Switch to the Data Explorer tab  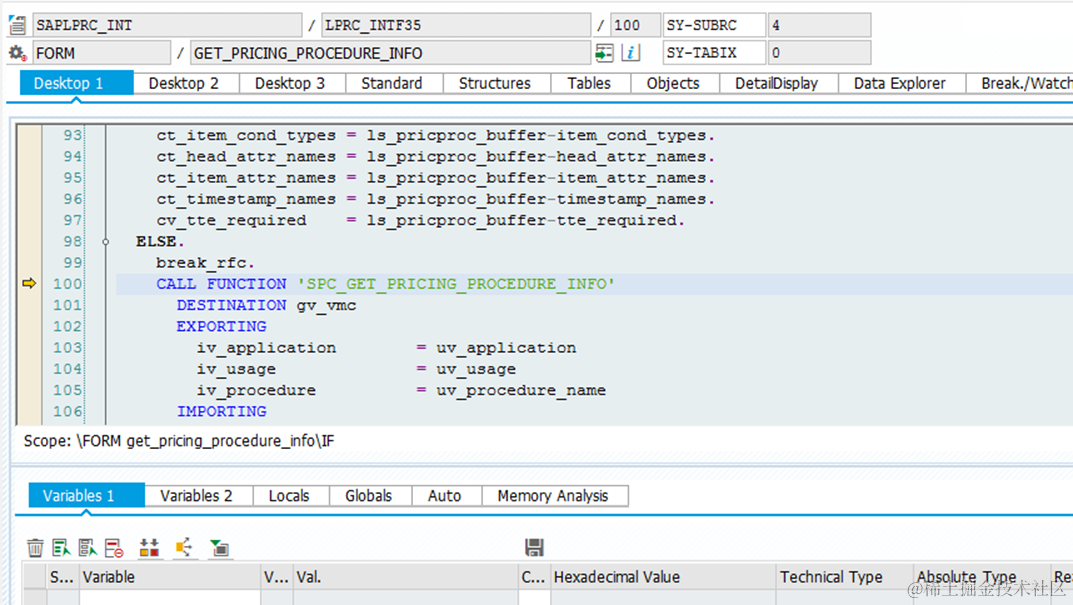pyautogui.click(x=900, y=83)
